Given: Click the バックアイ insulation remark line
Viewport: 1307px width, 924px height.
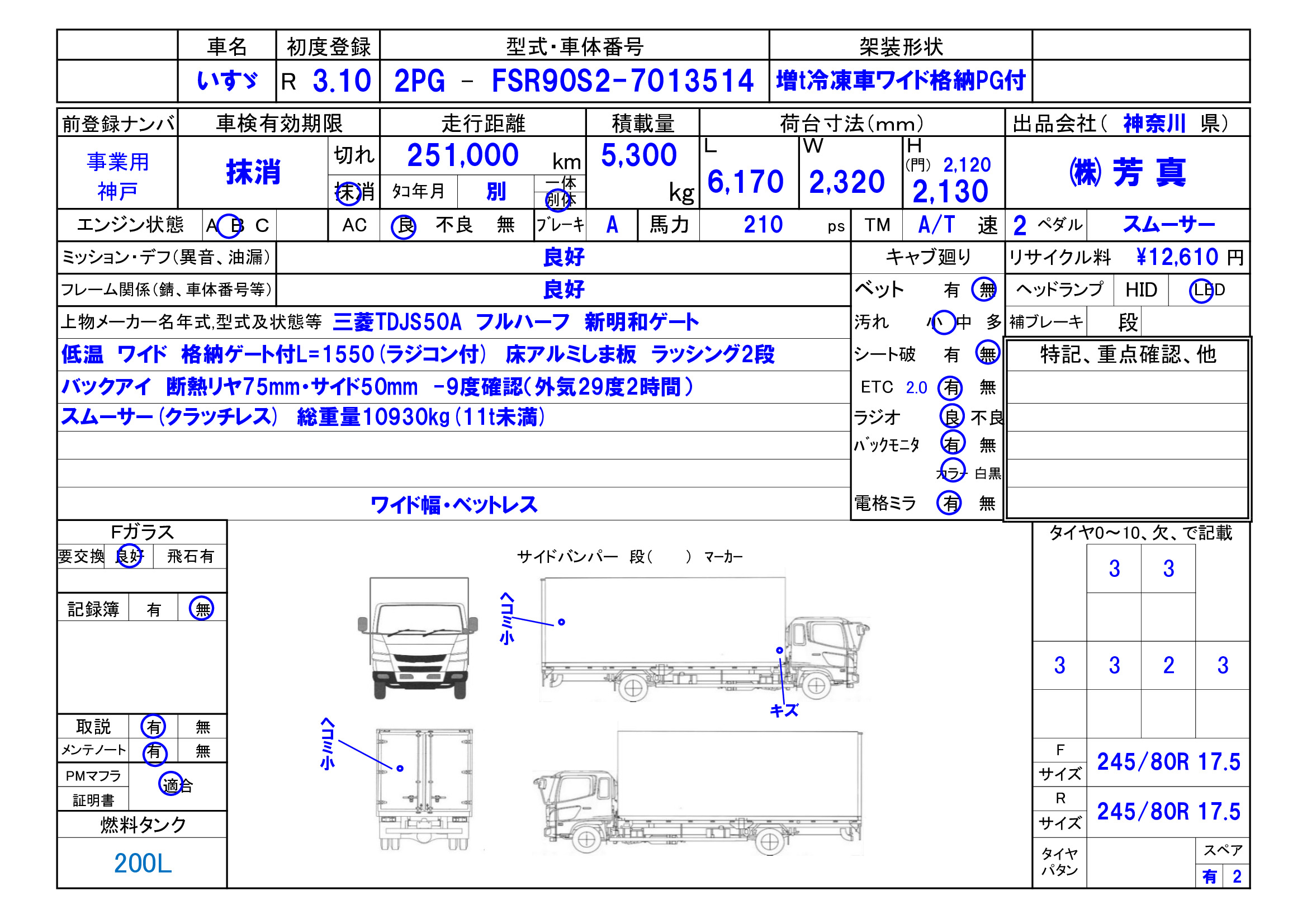Looking at the screenshot, I should (377, 387).
